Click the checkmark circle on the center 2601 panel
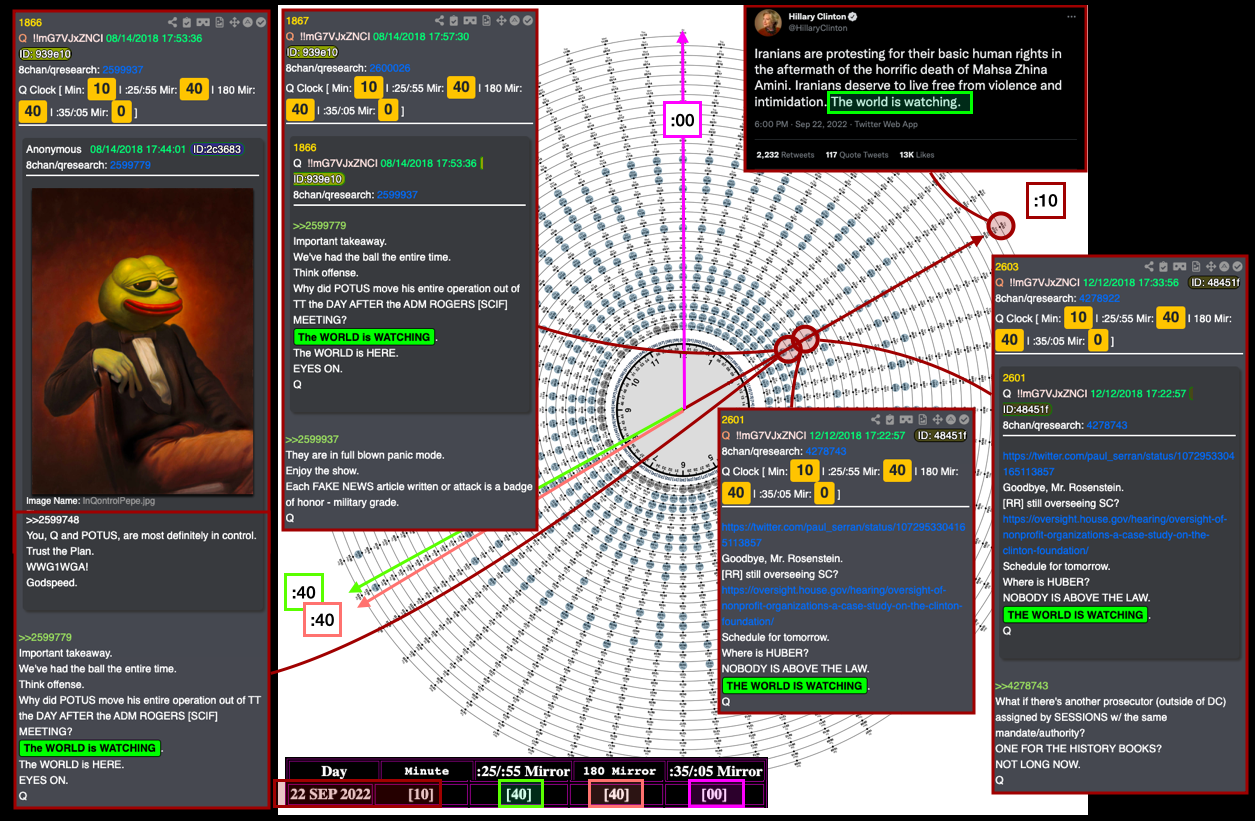 point(965,420)
